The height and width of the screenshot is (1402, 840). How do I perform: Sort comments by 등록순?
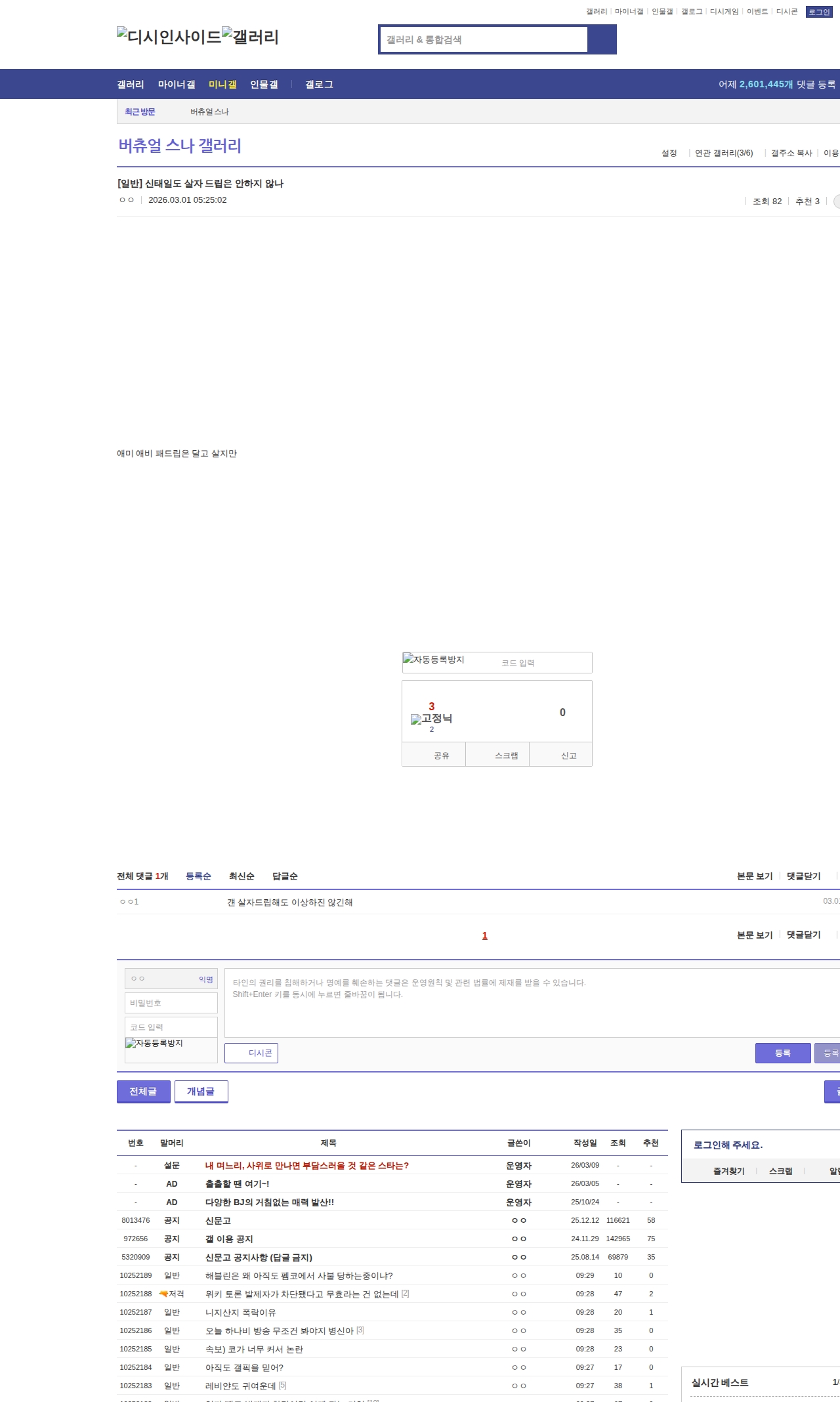(198, 876)
